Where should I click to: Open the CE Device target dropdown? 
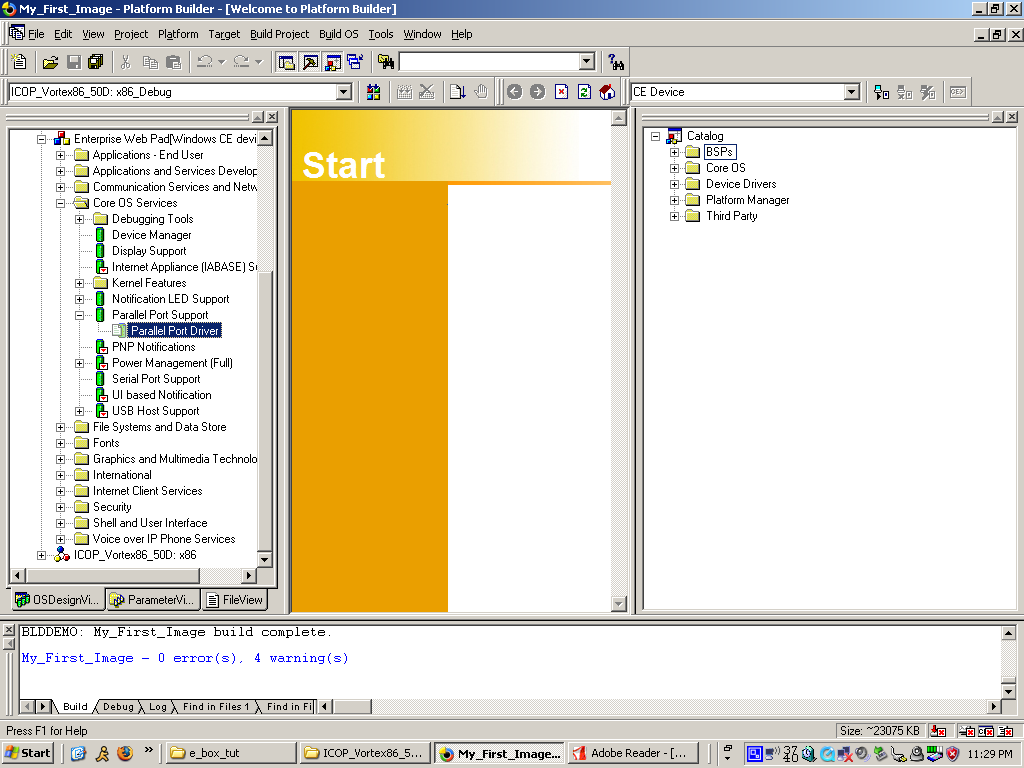853,91
